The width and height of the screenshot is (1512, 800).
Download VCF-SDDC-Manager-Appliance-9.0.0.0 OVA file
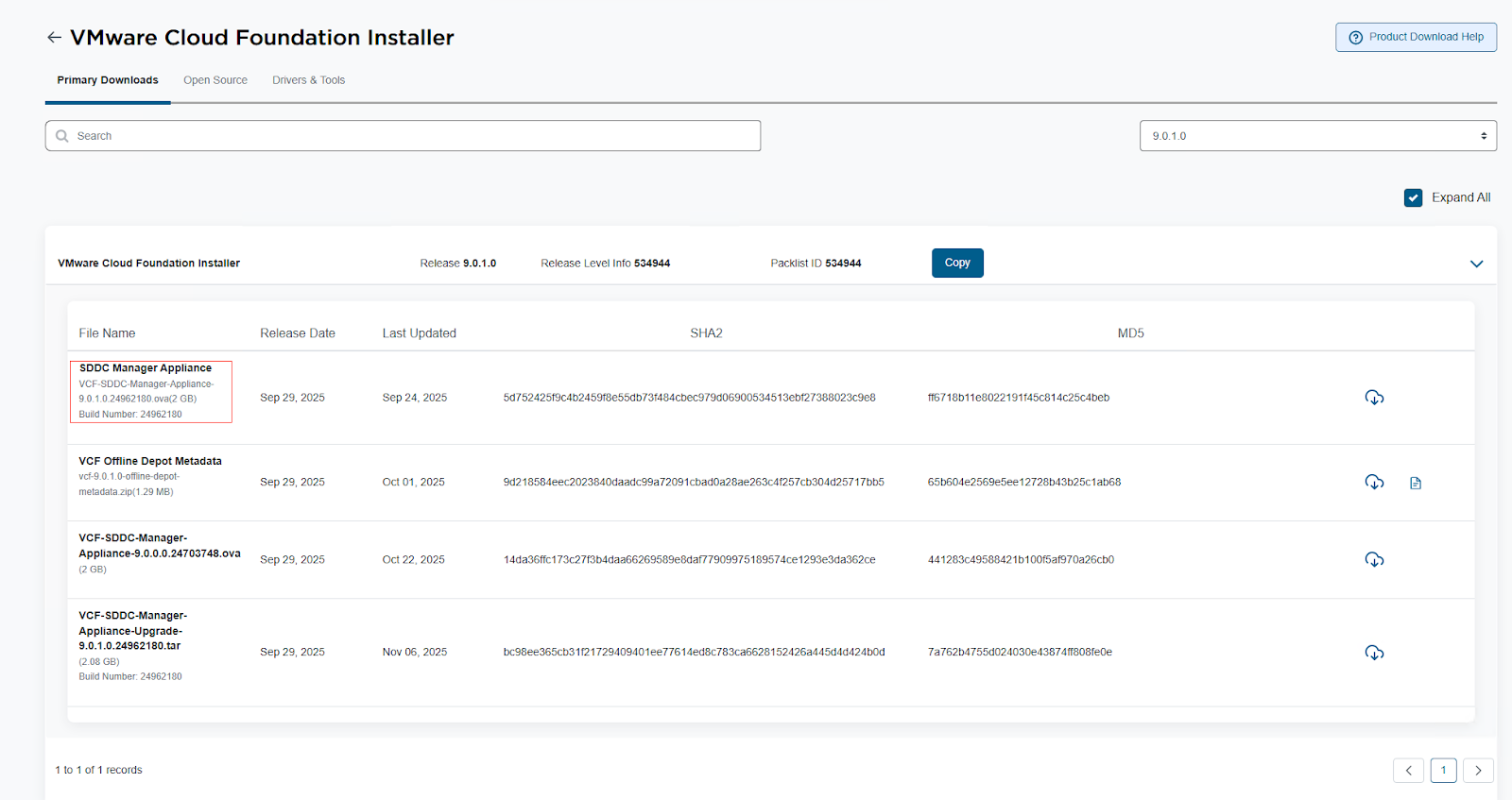click(x=1374, y=560)
